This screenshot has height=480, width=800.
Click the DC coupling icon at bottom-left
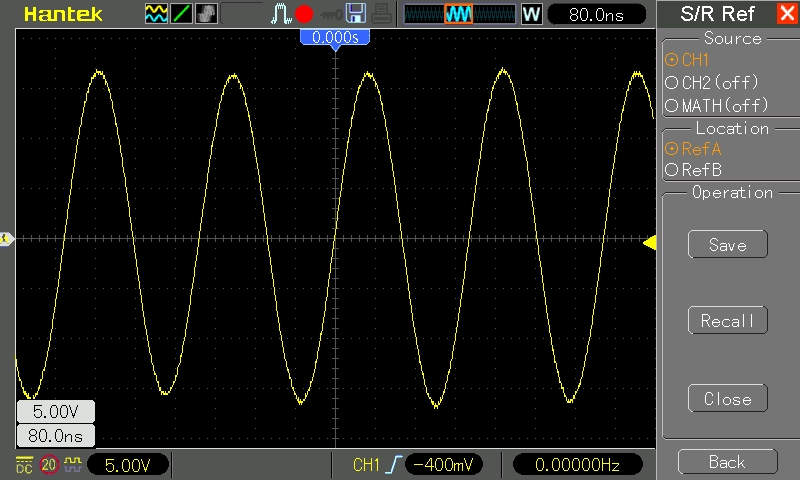click(x=24, y=464)
